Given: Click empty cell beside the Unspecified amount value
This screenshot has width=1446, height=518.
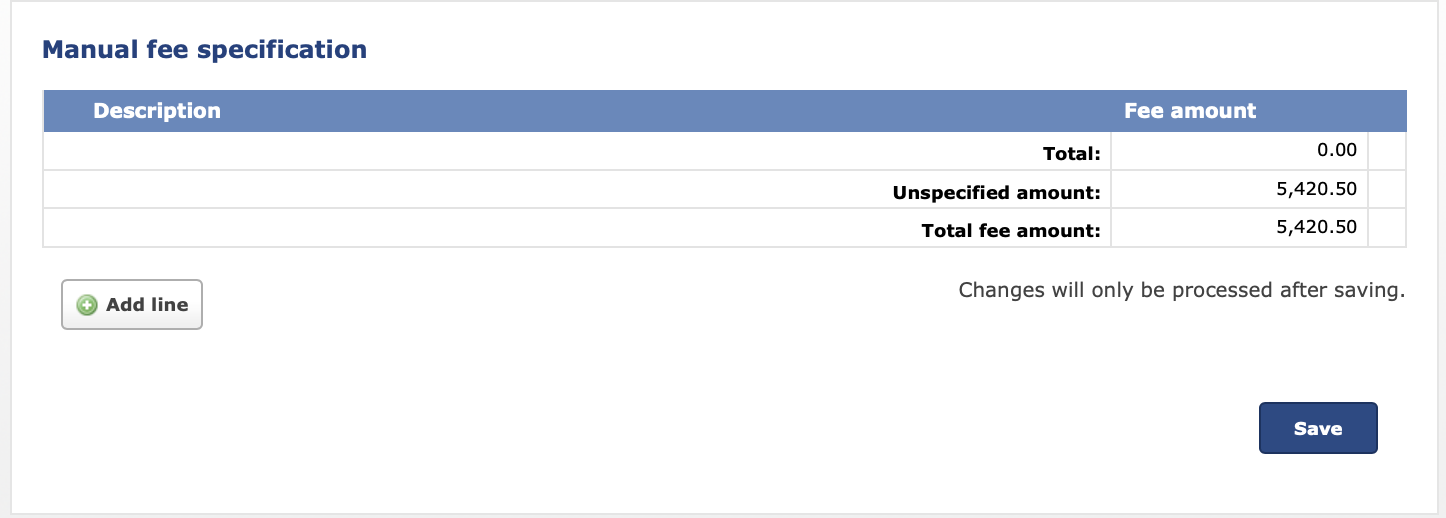Looking at the screenshot, I should point(1386,189).
